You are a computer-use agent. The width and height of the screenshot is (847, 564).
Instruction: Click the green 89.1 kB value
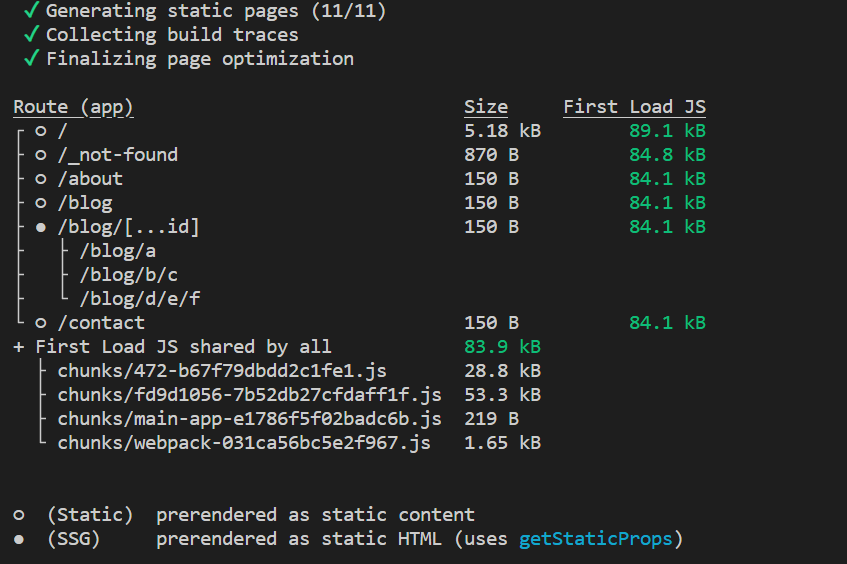tap(667, 131)
